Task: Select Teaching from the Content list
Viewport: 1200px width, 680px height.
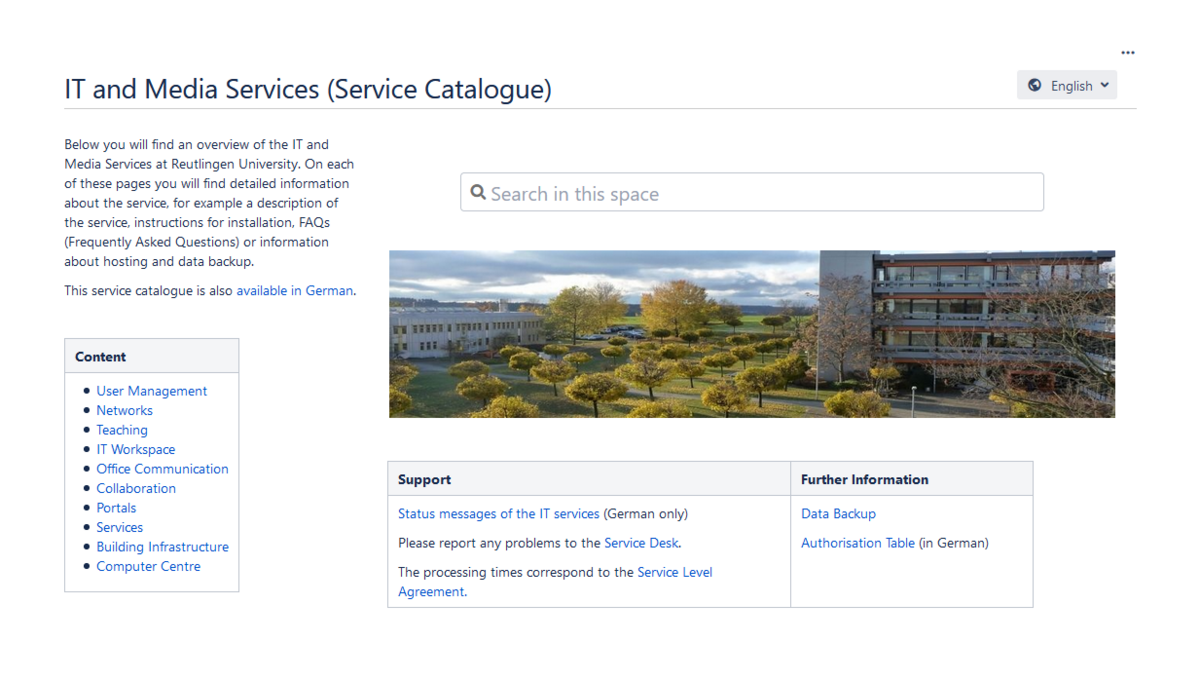Action: pyautogui.click(x=121, y=430)
